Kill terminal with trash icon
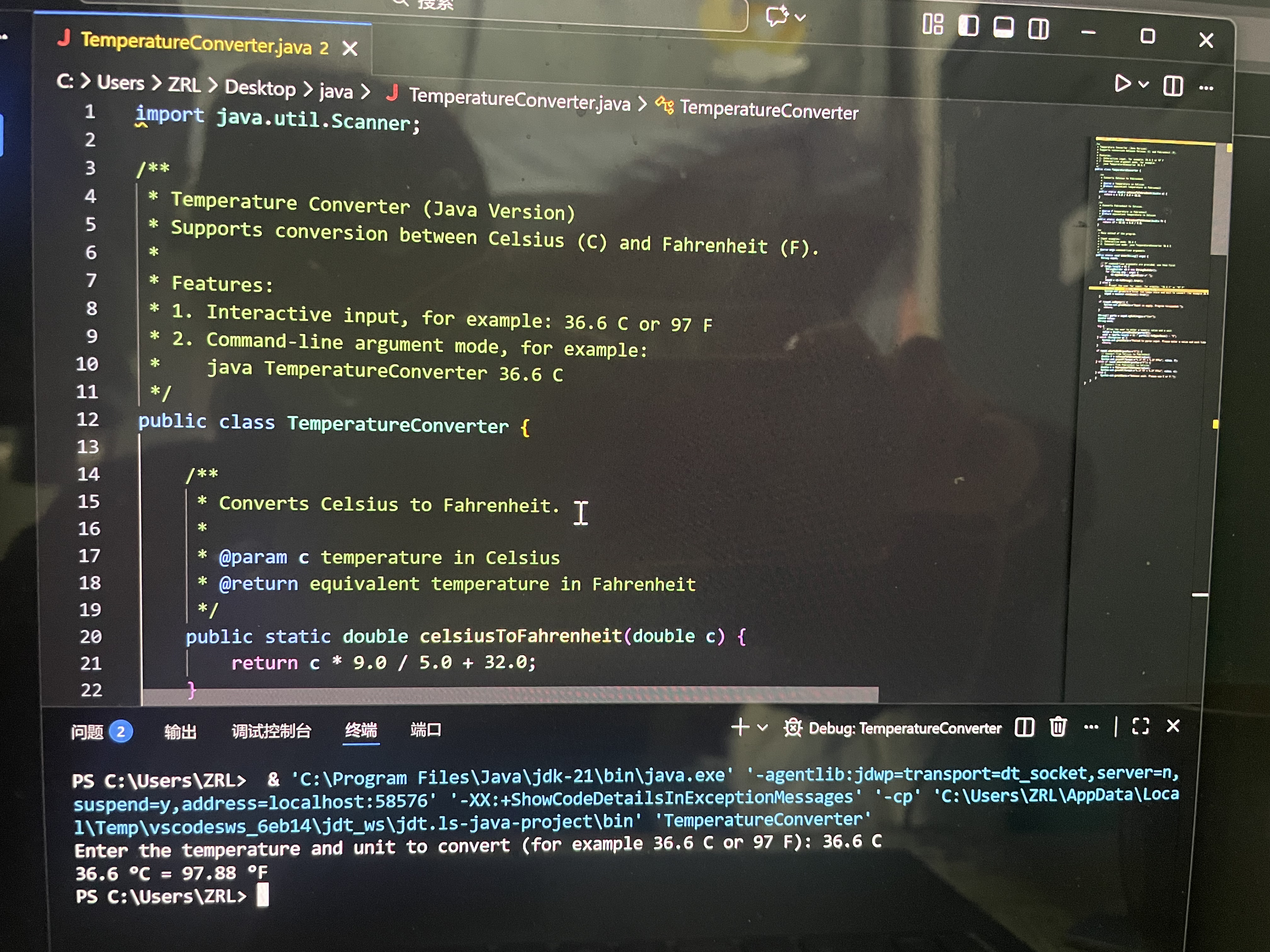This screenshot has width=1270, height=952. 1058,727
